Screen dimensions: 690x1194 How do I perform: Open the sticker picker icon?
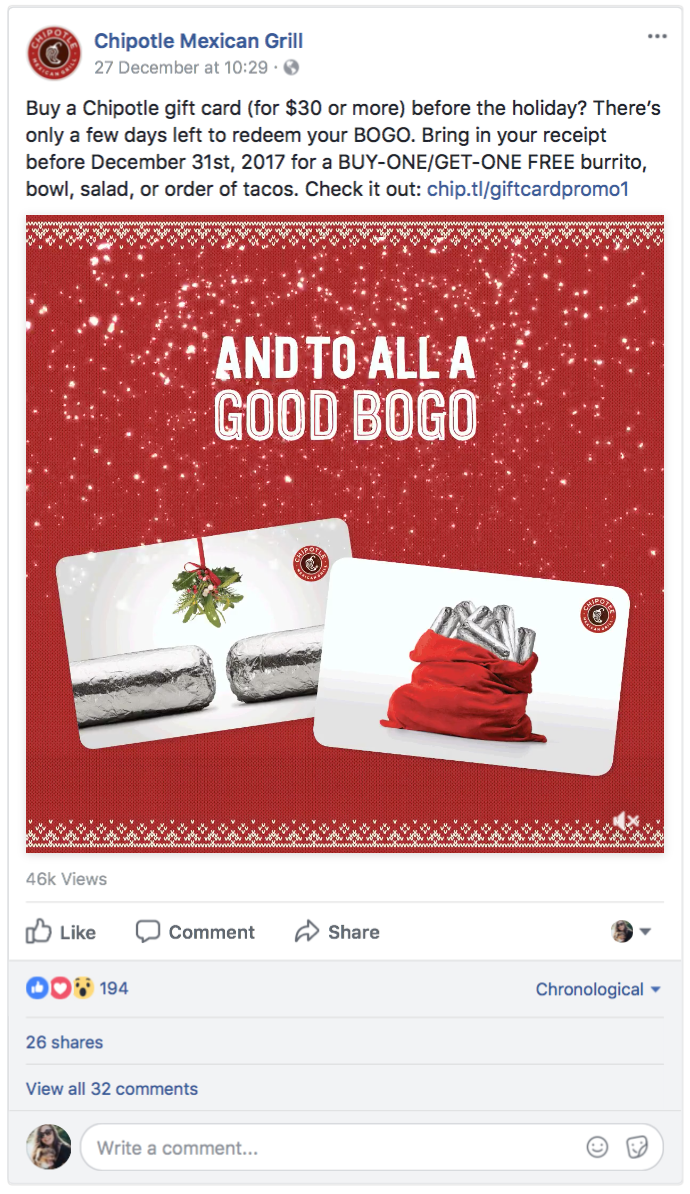click(637, 1147)
